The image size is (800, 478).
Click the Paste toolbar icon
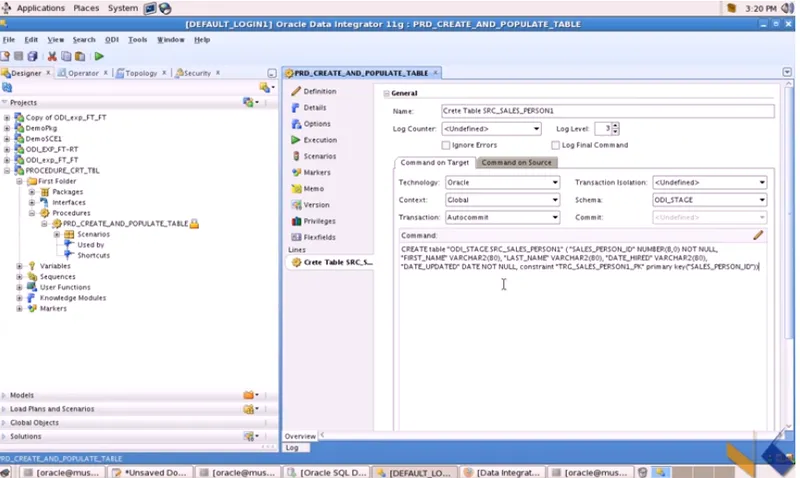pyautogui.click(x=80, y=56)
